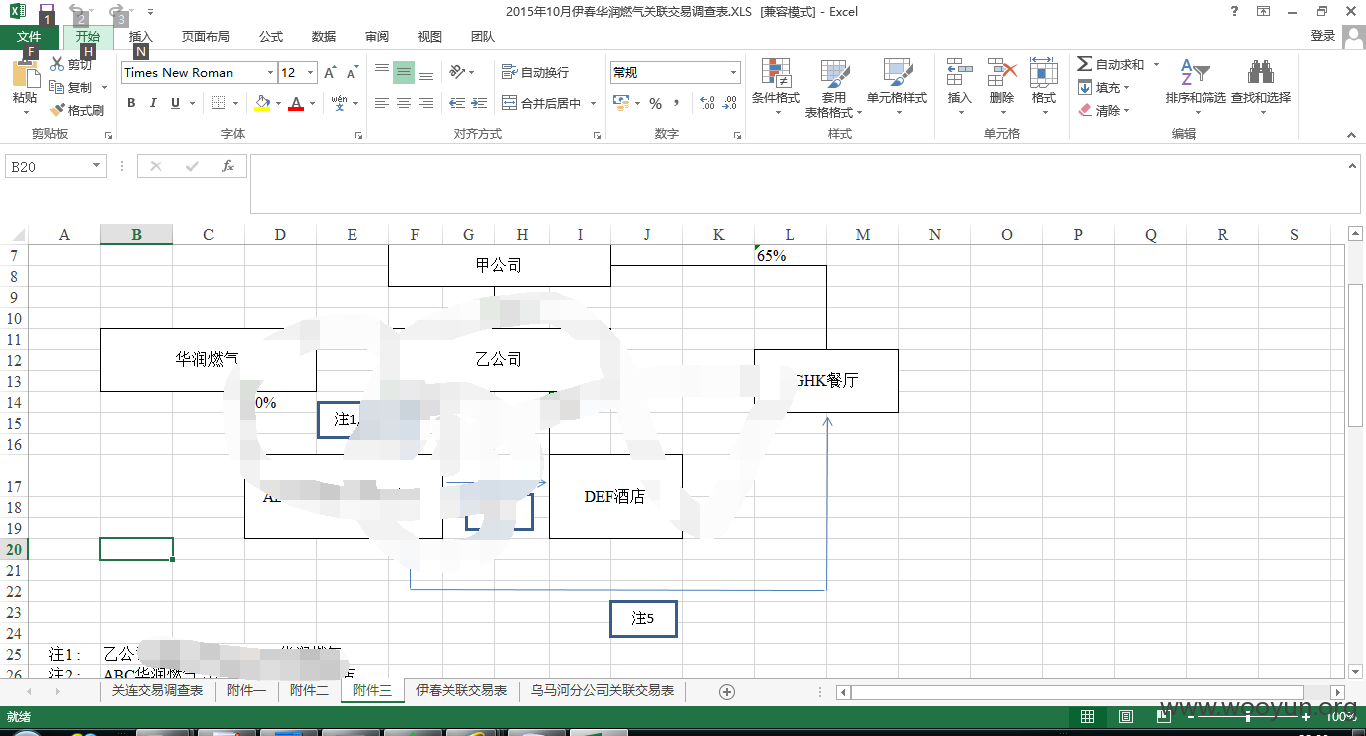This screenshot has width=1366, height=736.
Task: Click Merge and Center (合并后居中)
Action: 541,103
